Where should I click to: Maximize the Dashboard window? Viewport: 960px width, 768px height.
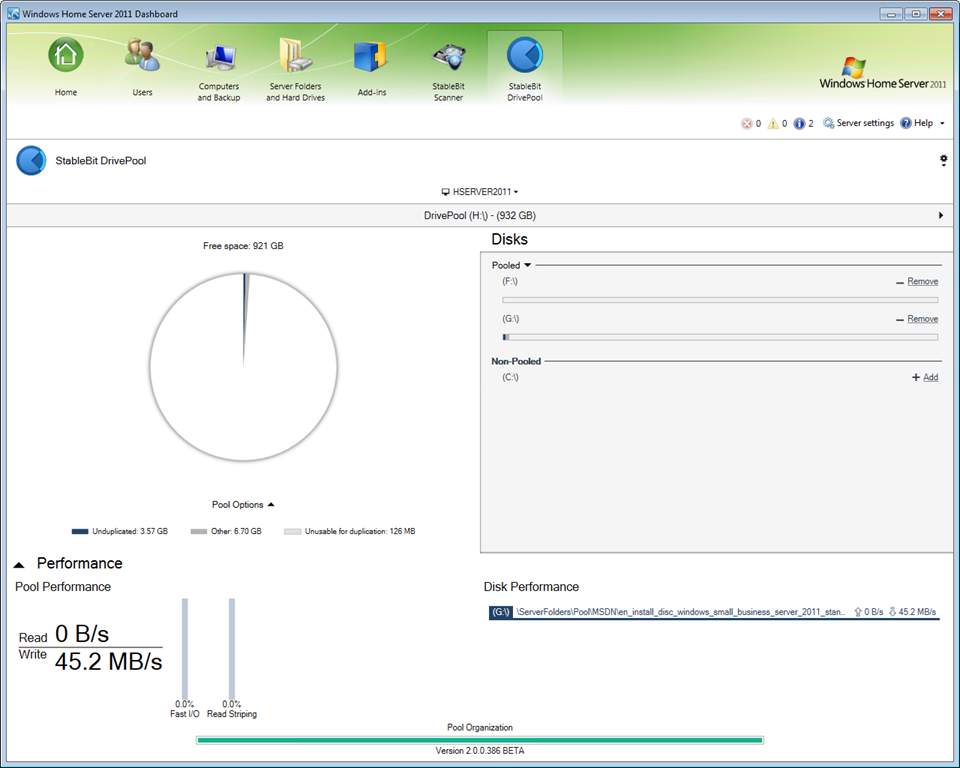[916, 13]
